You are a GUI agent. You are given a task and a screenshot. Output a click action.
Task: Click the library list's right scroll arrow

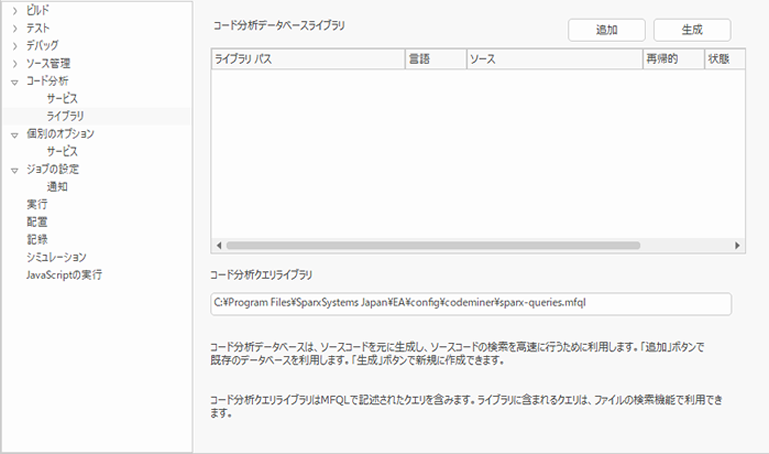pos(737,245)
